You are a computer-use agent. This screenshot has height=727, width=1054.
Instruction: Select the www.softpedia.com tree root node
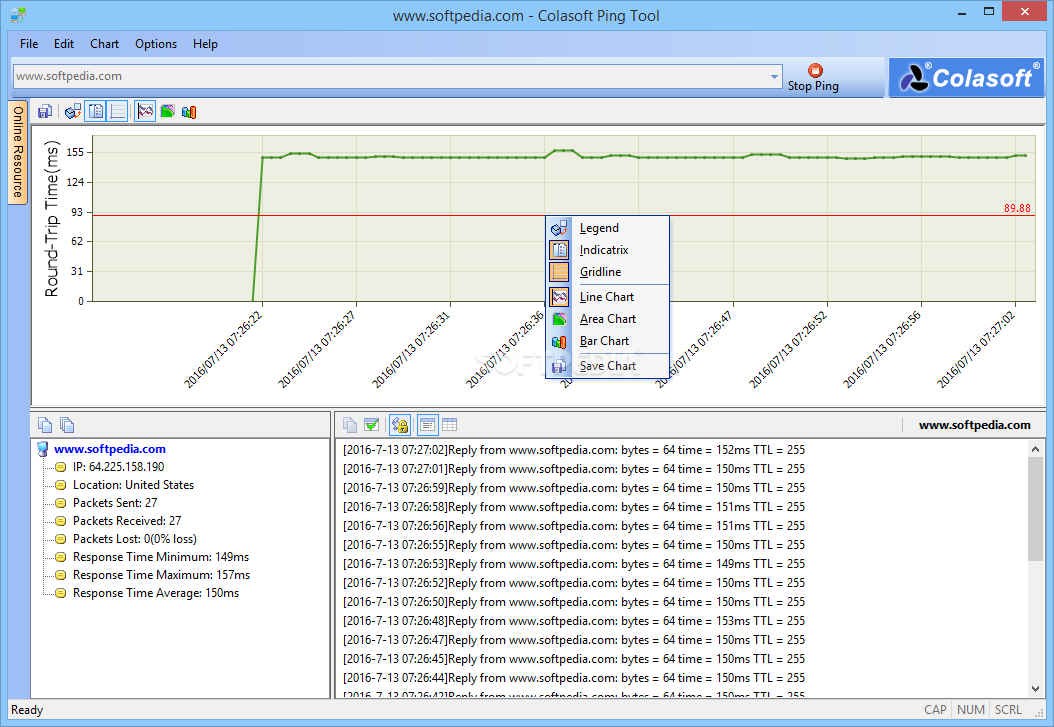pos(110,449)
